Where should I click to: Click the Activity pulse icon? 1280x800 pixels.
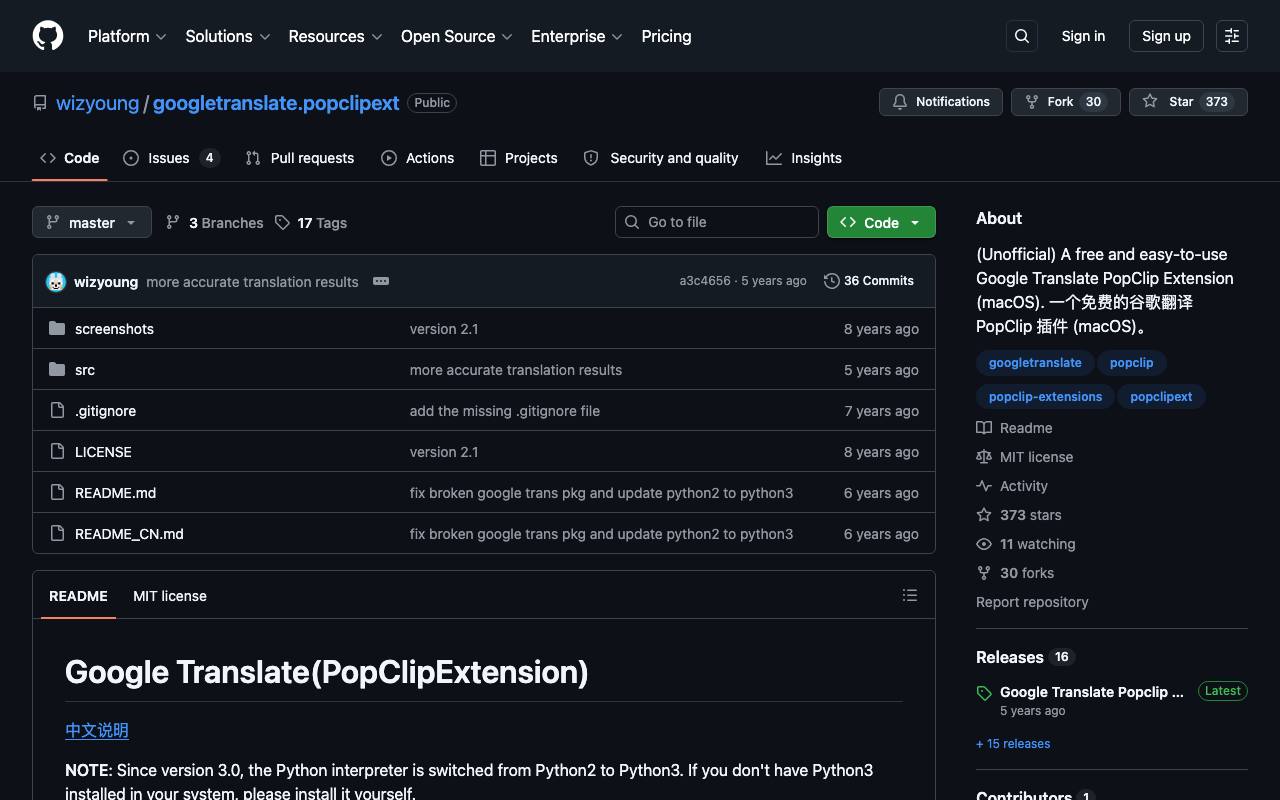pos(984,486)
